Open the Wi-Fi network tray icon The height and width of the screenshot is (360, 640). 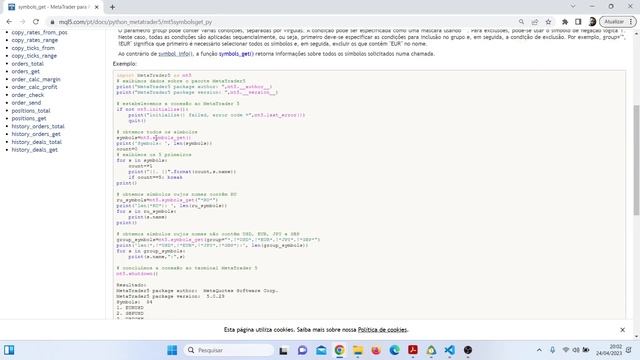[x=566, y=350]
